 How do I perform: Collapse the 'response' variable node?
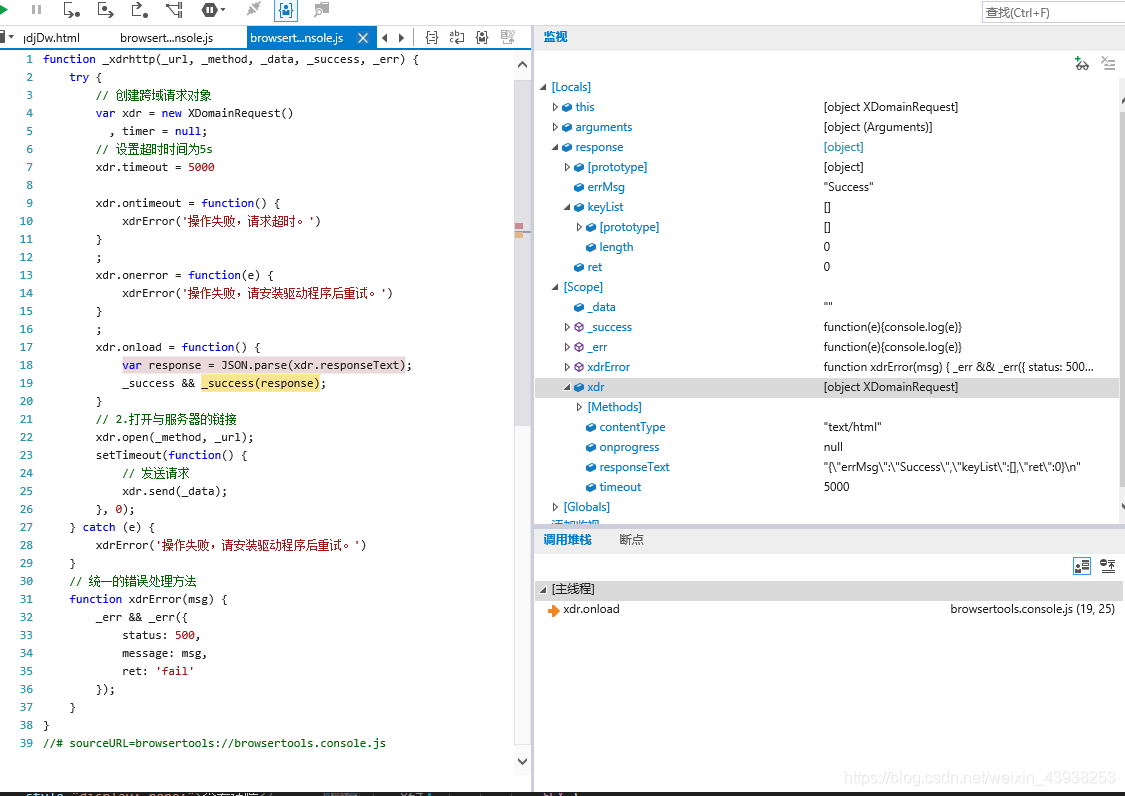coord(555,147)
